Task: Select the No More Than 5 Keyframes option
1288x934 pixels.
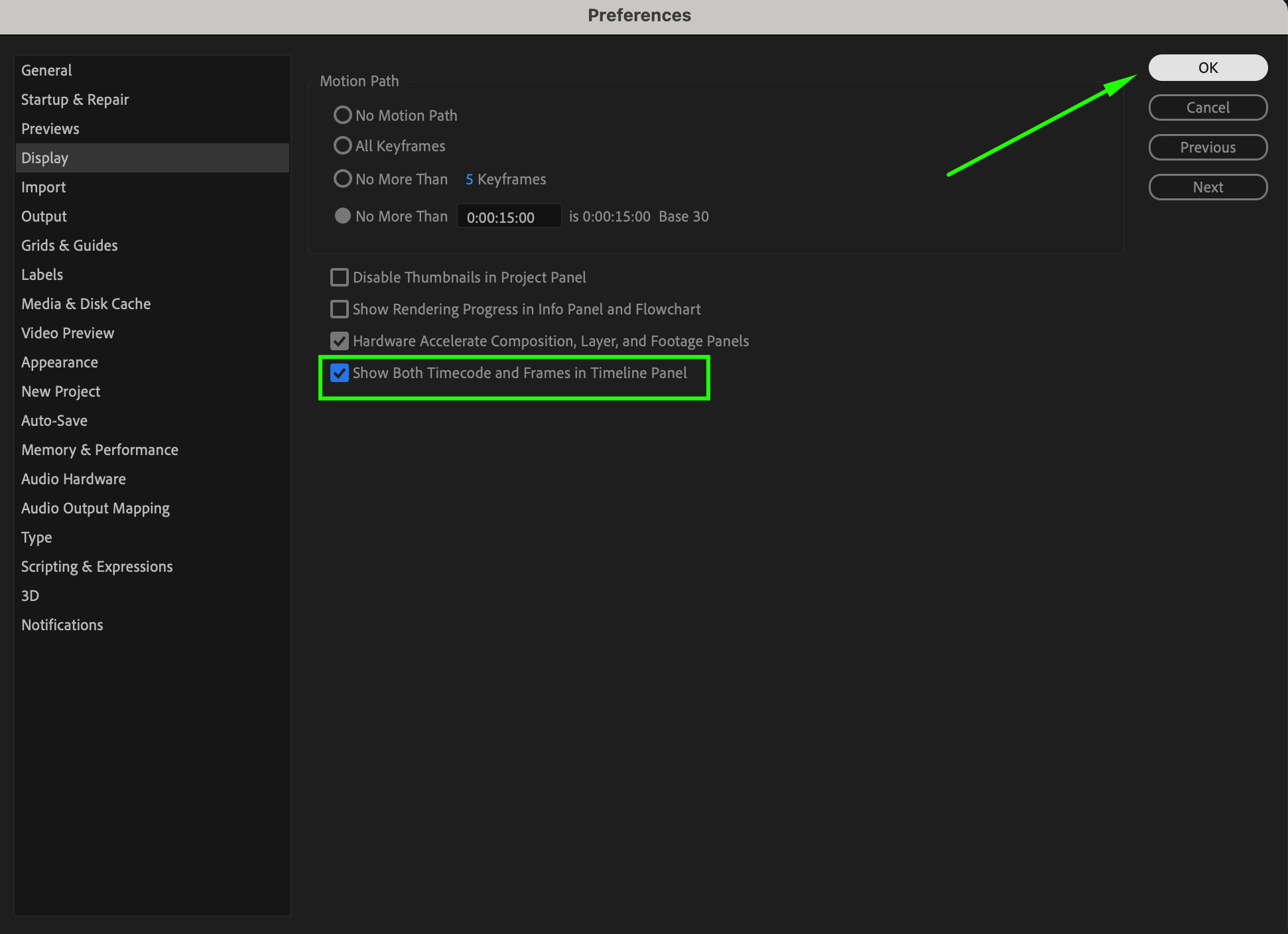Action: click(x=342, y=179)
